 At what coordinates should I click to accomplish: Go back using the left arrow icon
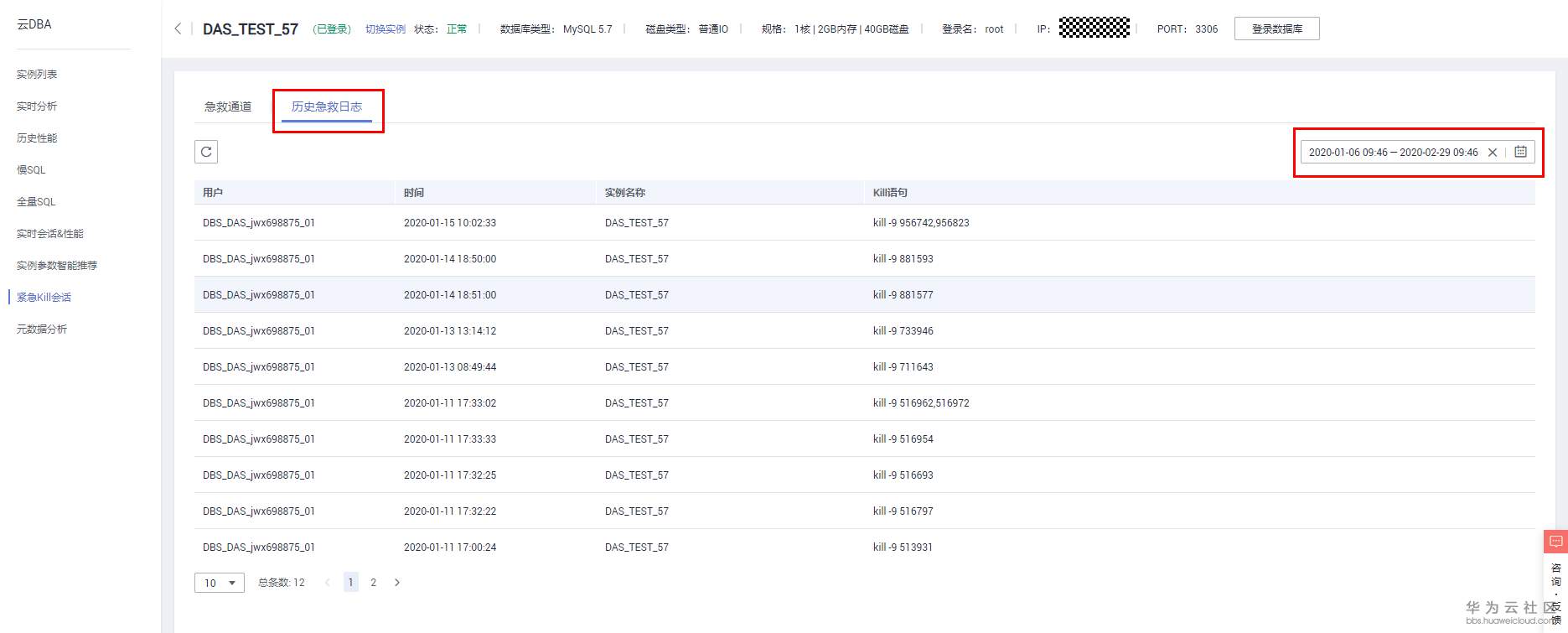click(178, 29)
